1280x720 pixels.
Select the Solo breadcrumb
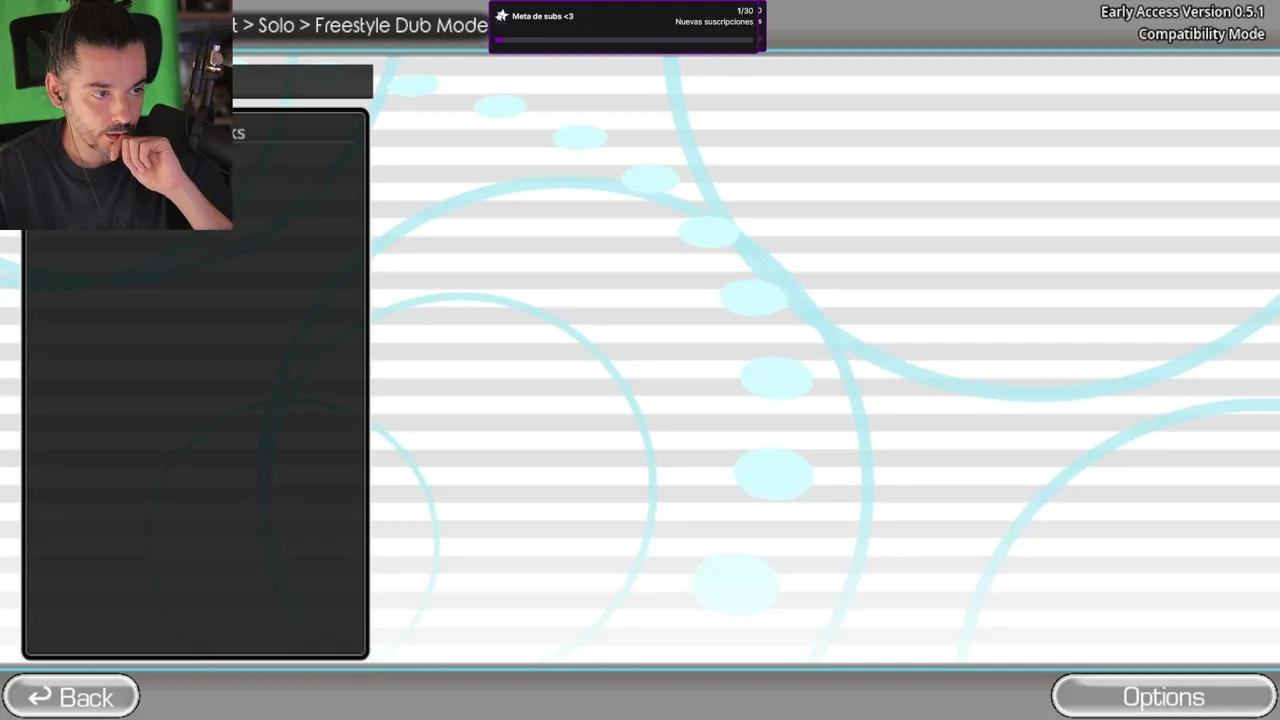(x=276, y=25)
